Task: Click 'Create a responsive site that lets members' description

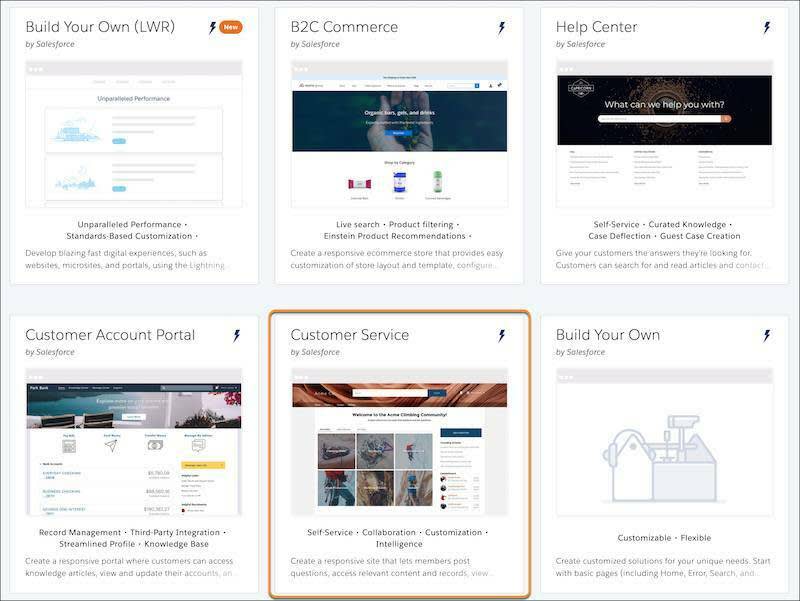Action: click(x=390, y=567)
